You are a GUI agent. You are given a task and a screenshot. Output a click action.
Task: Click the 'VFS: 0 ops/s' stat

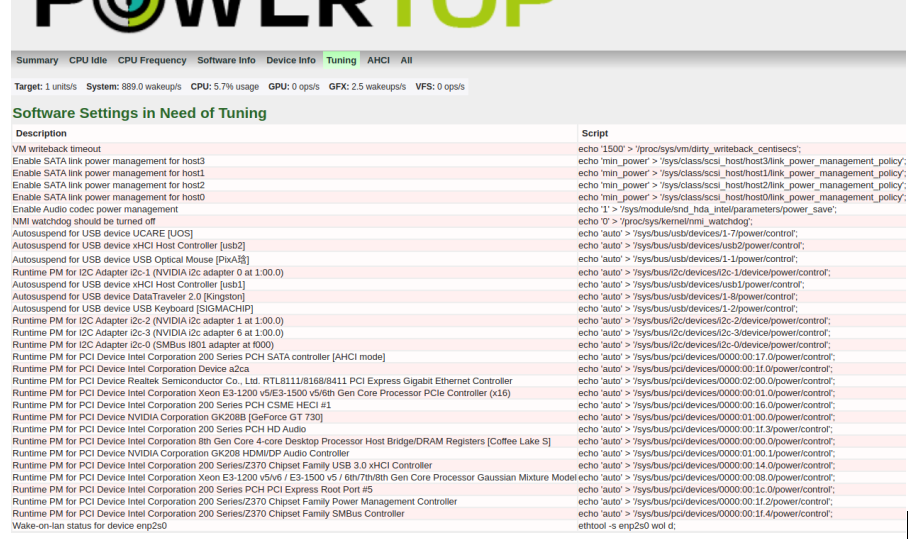click(x=440, y=87)
